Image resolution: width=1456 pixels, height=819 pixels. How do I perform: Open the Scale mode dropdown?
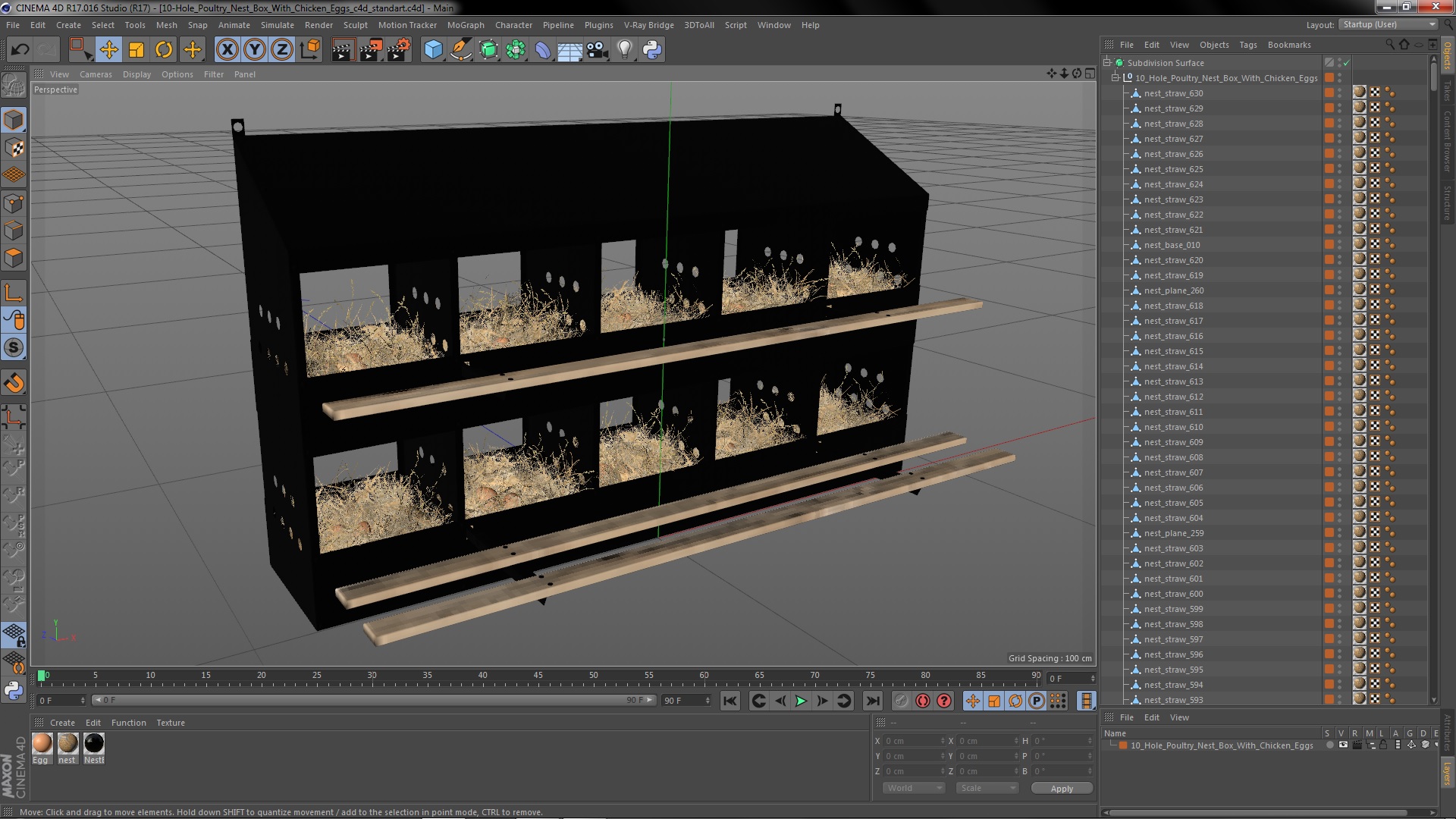click(x=987, y=788)
